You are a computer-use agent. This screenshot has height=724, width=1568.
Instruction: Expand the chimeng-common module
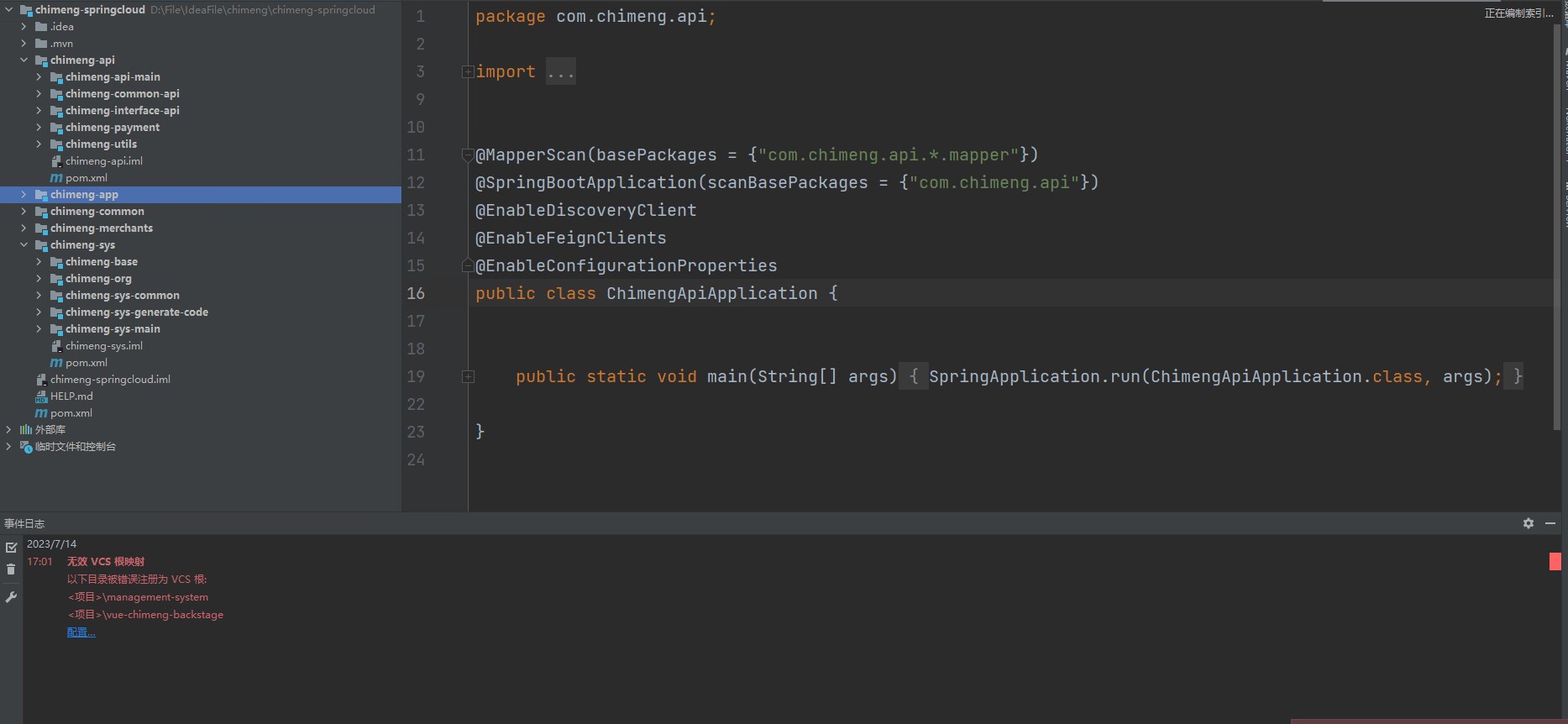coord(24,212)
